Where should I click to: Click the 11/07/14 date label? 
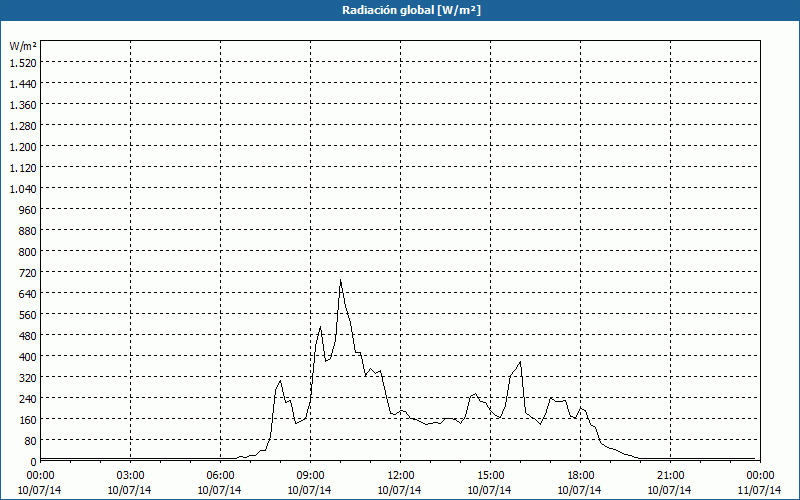pos(759,490)
